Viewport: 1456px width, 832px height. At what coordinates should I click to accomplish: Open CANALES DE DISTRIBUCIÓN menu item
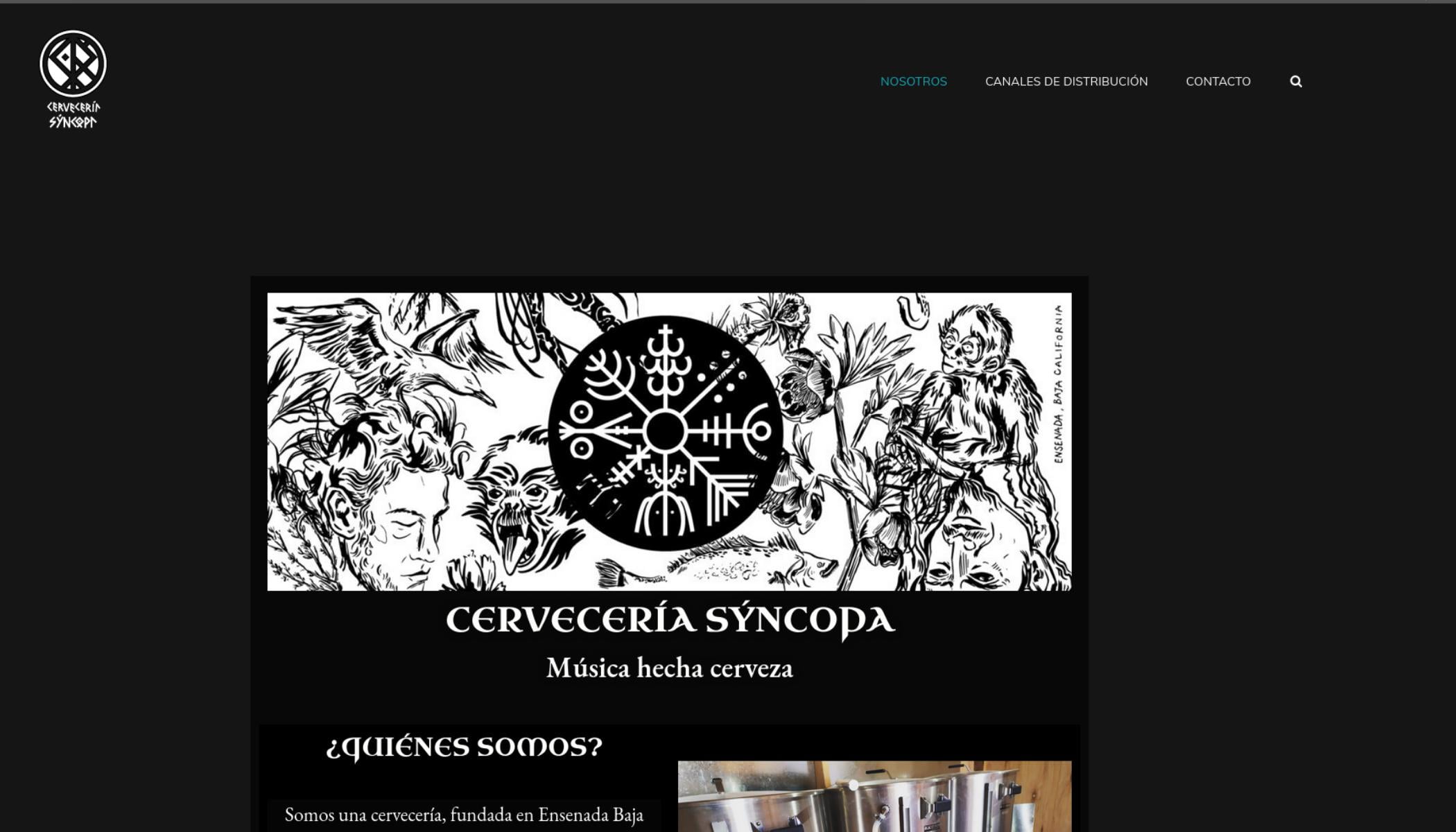tap(1066, 82)
